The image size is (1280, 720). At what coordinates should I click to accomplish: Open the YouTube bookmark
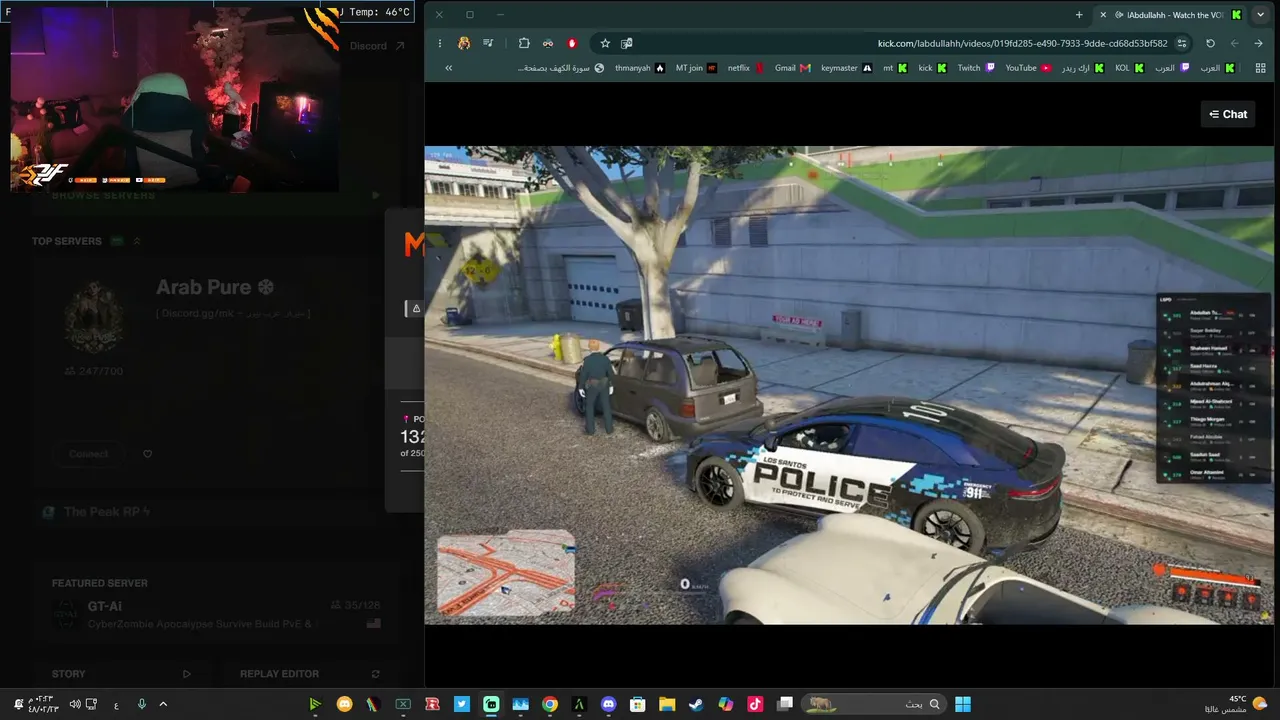(1028, 68)
